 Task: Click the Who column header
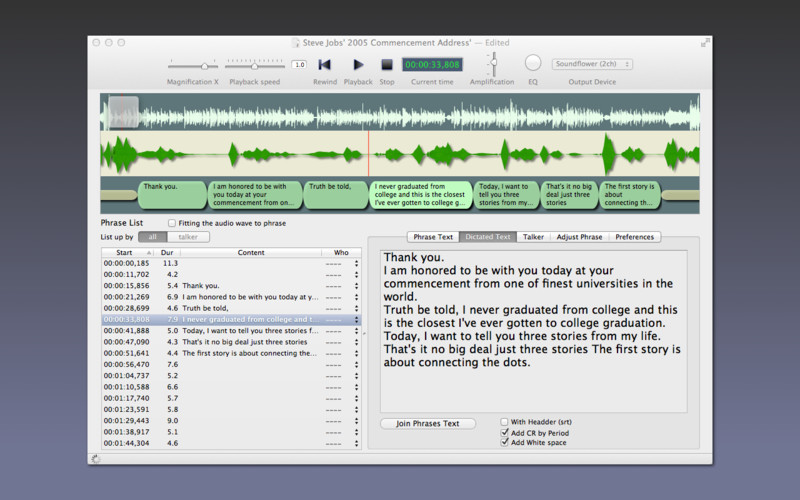pos(341,253)
